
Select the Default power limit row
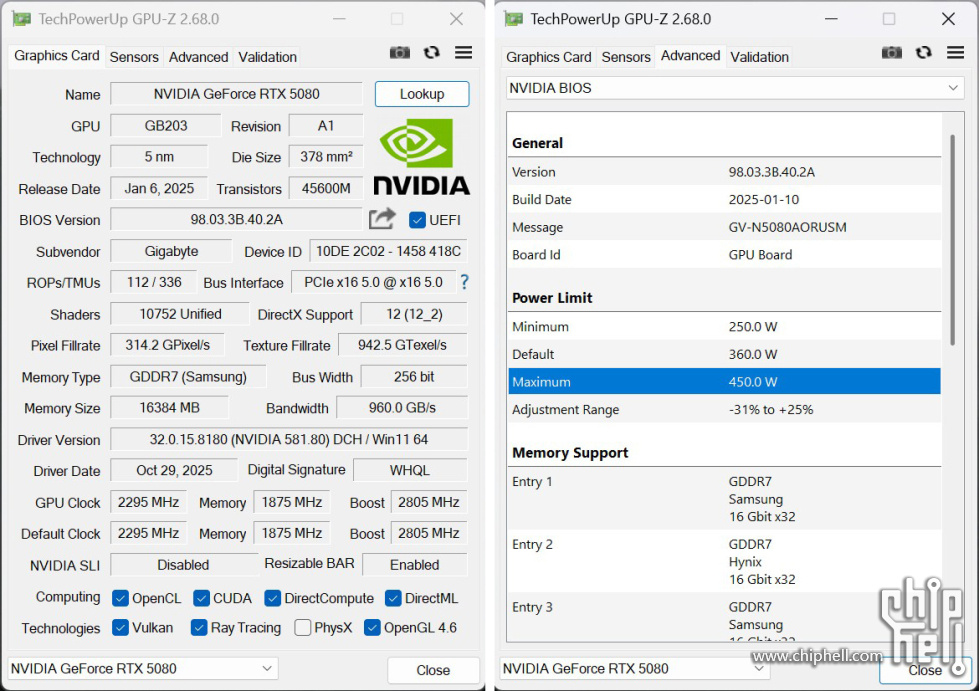tap(724, 354)
